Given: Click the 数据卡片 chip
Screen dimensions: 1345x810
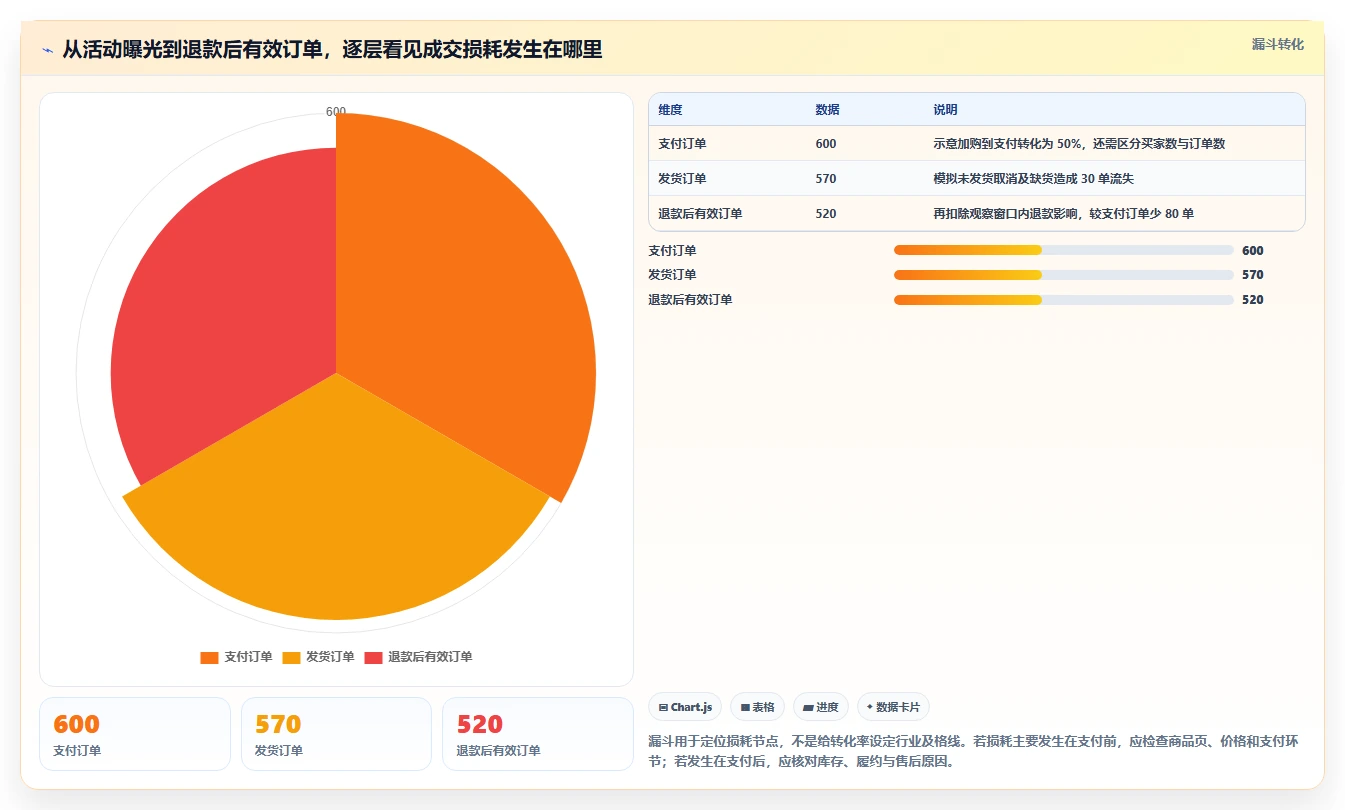Looking at the screenshot, I should pos(893,707).
